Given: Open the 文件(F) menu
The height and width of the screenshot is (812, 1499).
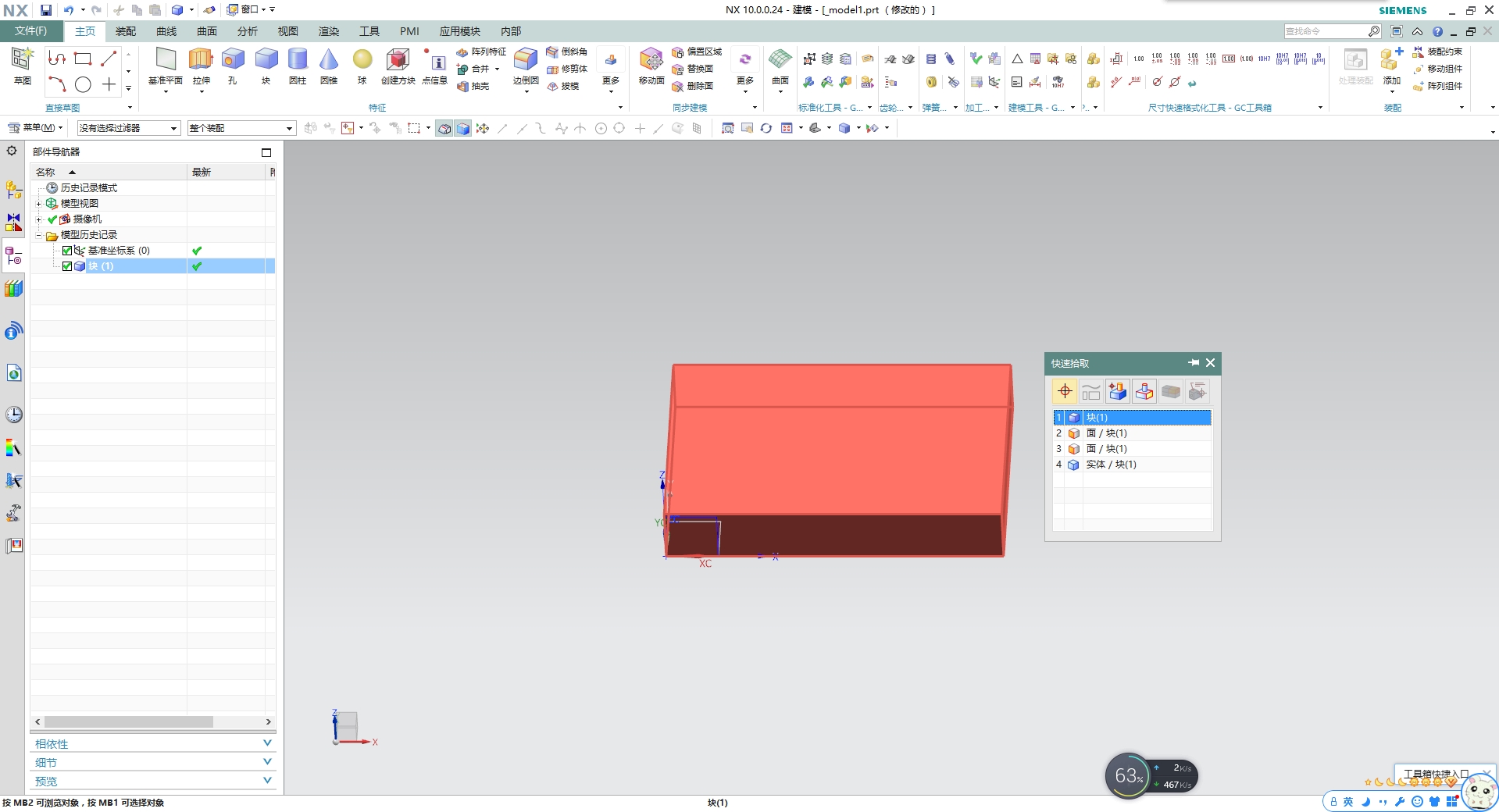Looking at the screenshot, I should coord(29,31).
